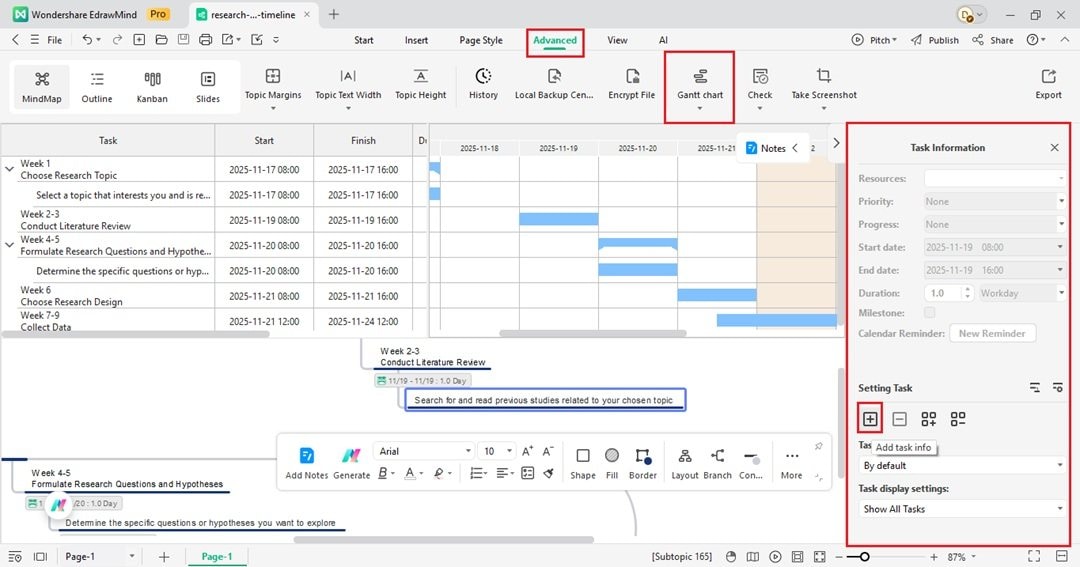
Task: Click the Pitch button
Action: click(874, 40)
